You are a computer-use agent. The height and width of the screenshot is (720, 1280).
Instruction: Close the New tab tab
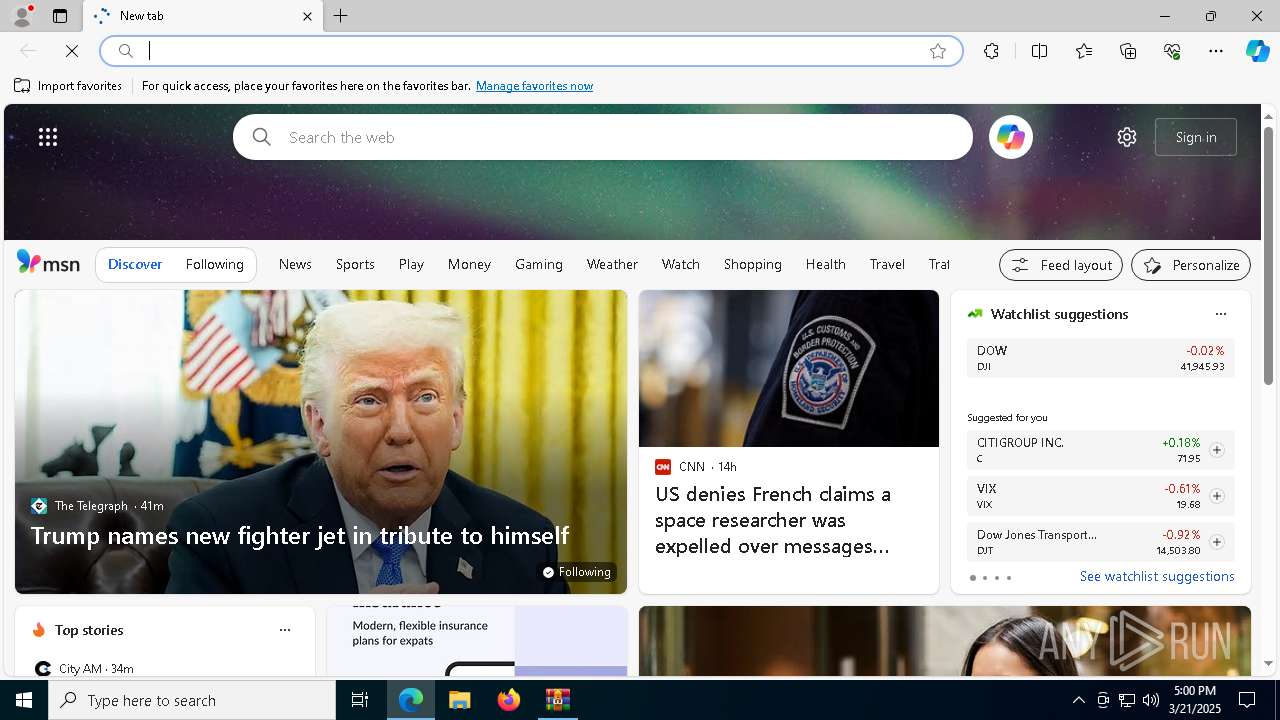tap(307, 16)
